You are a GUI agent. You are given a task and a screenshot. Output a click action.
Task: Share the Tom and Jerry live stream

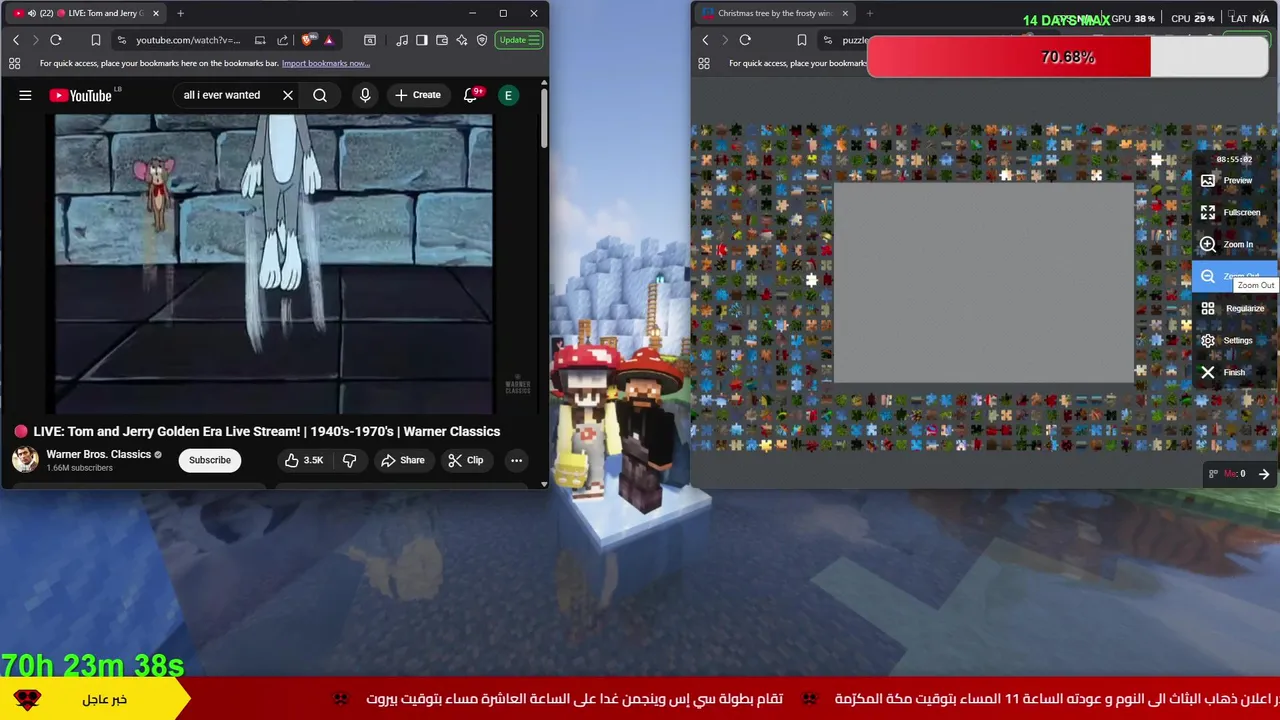pos(403,460)
